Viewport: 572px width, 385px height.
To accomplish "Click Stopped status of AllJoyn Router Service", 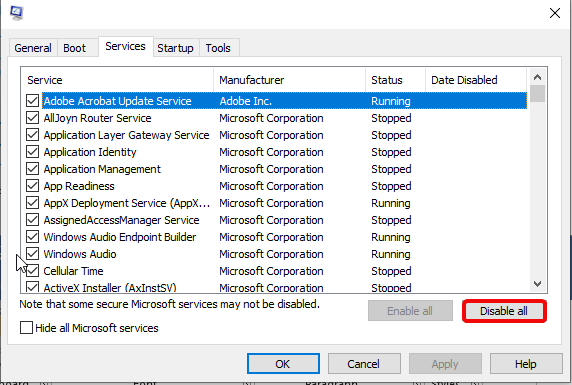I will 391,118.
